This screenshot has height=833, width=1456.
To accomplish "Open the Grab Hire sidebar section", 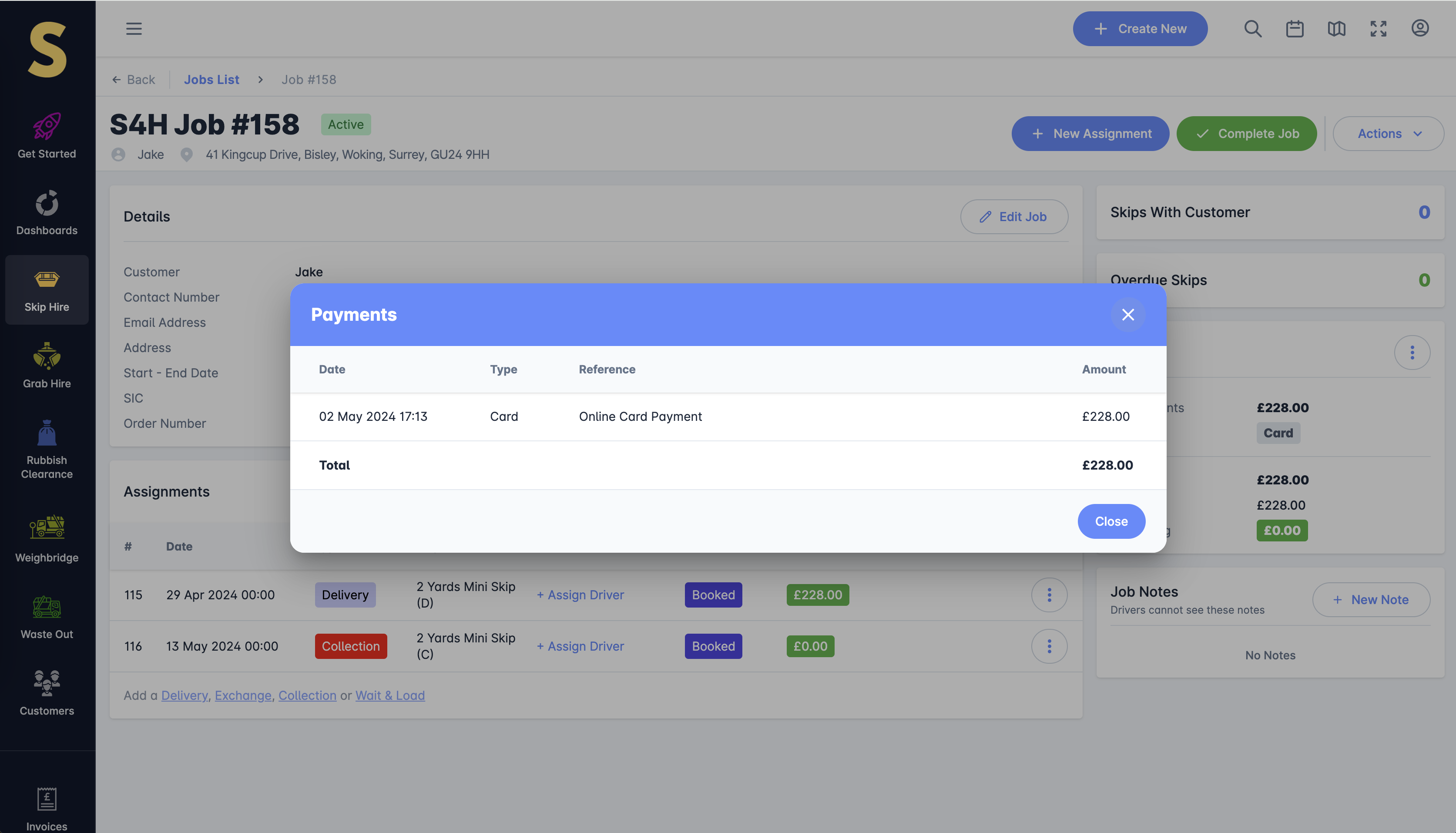I will [x=47, y=366].
